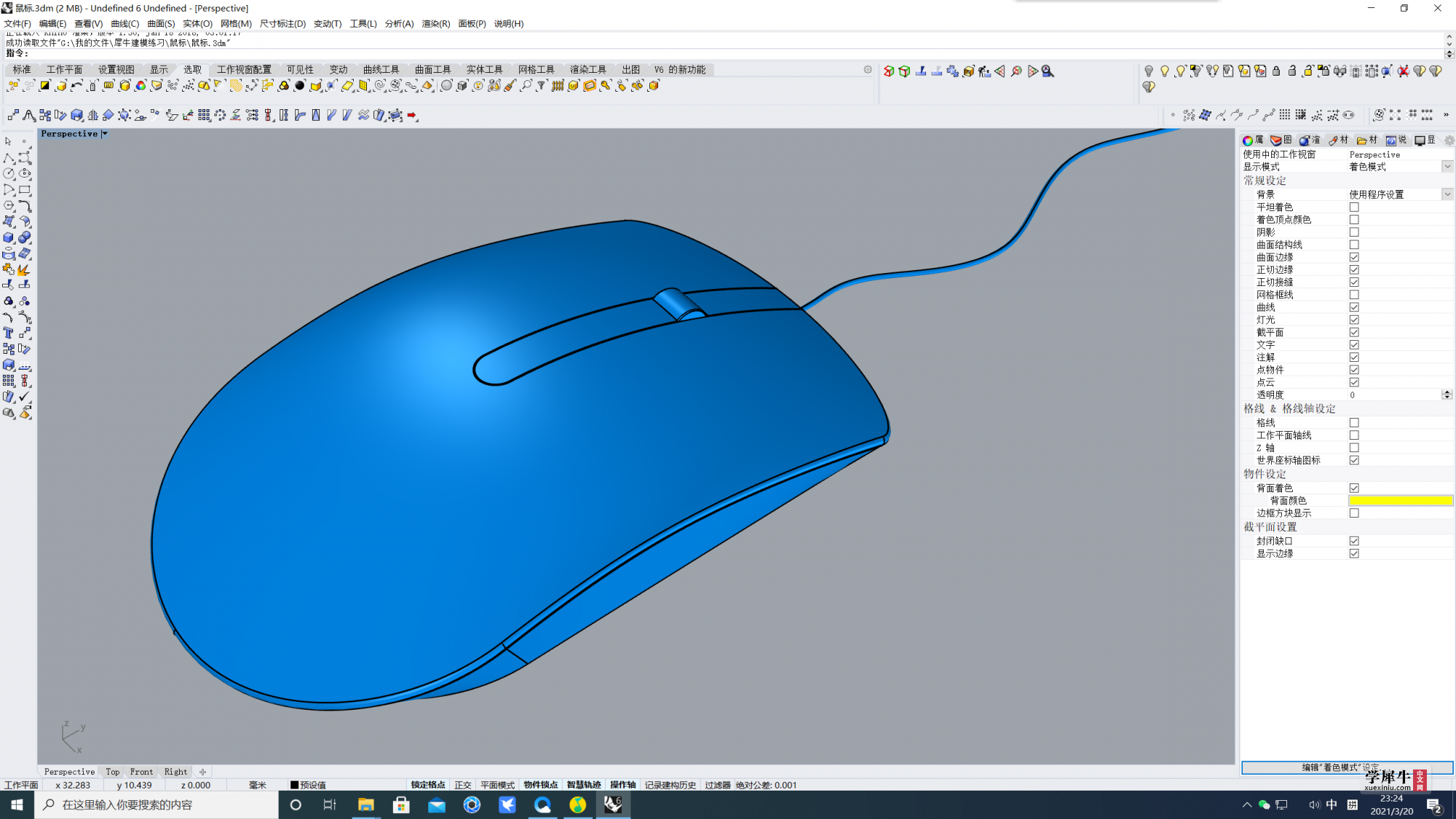Open the 文件(F) menu
Image resolution: width=1456 pixels, height=819 pixels.
click(17, 24)
